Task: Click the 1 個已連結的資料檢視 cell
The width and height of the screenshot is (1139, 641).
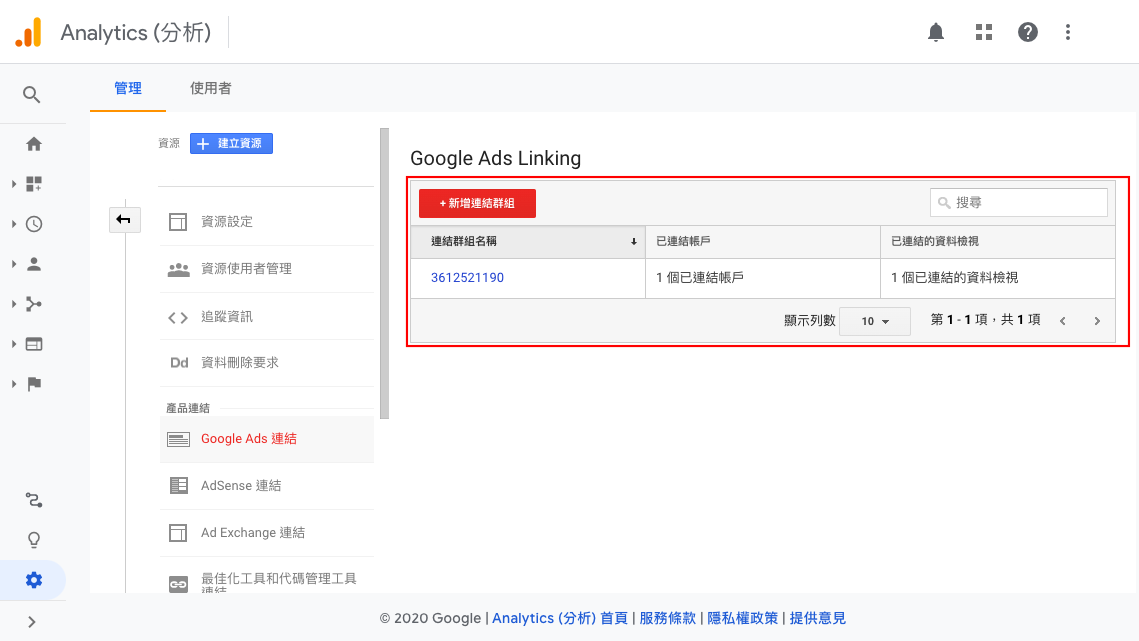Action: (x=998, y=278)
